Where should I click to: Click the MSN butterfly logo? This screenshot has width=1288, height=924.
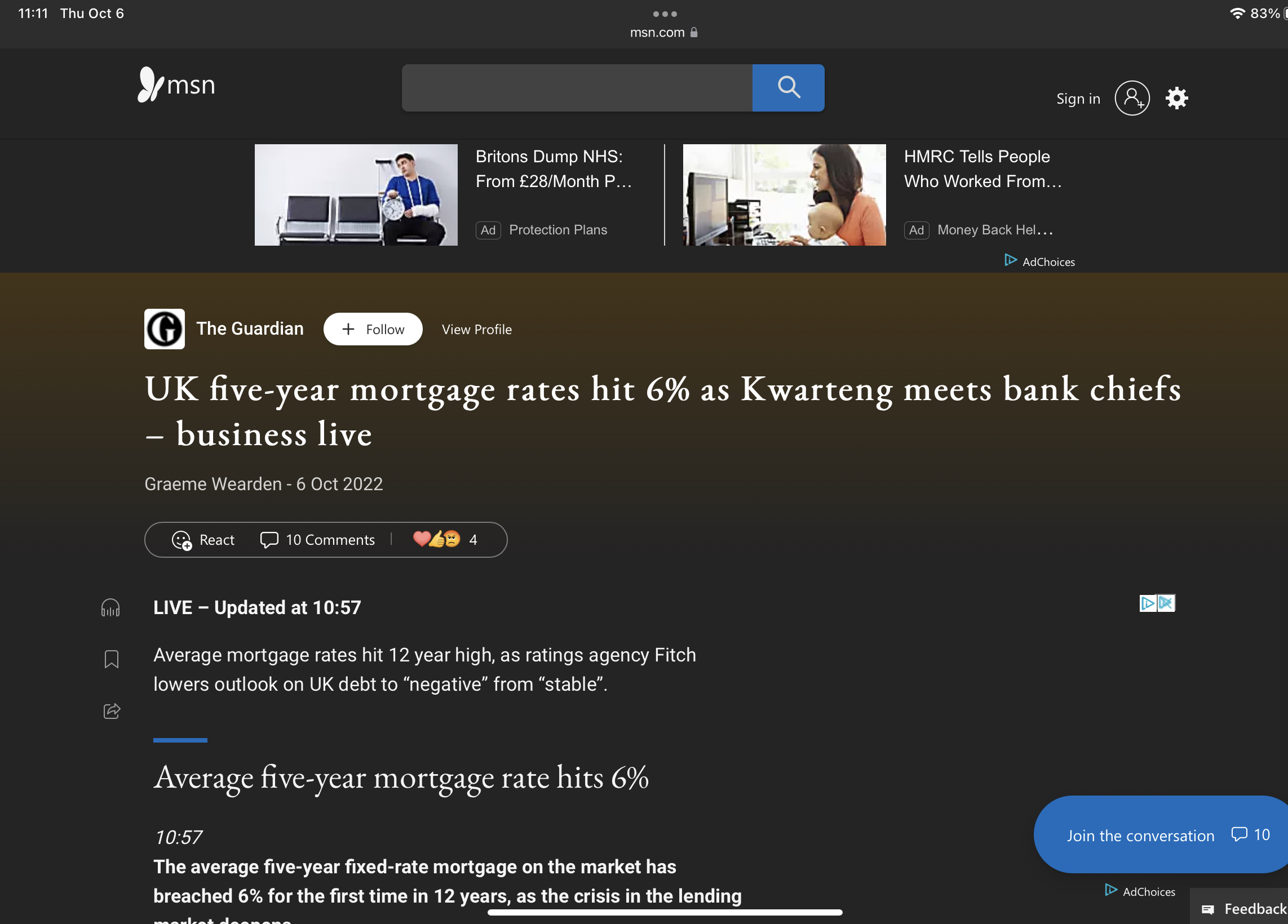point(176,85)
